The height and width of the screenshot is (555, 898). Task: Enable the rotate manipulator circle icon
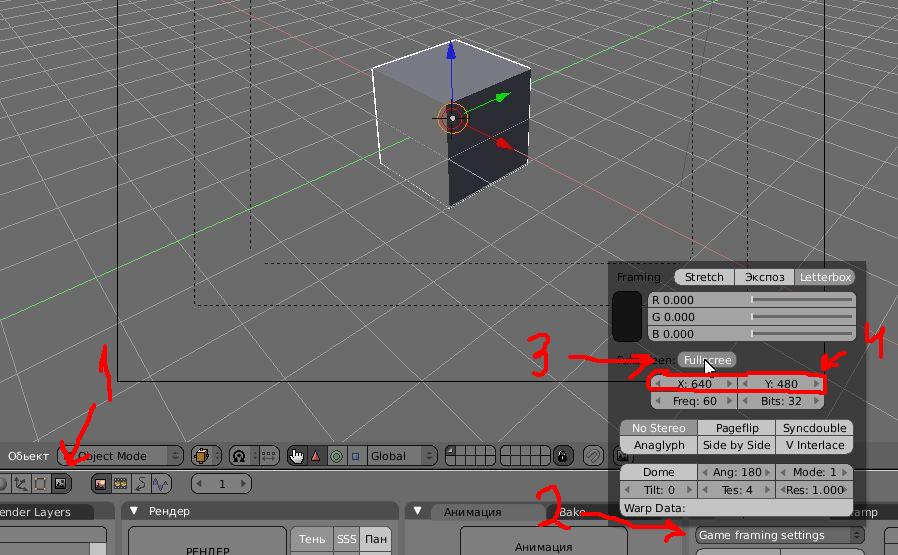click(x=336, y=456)
